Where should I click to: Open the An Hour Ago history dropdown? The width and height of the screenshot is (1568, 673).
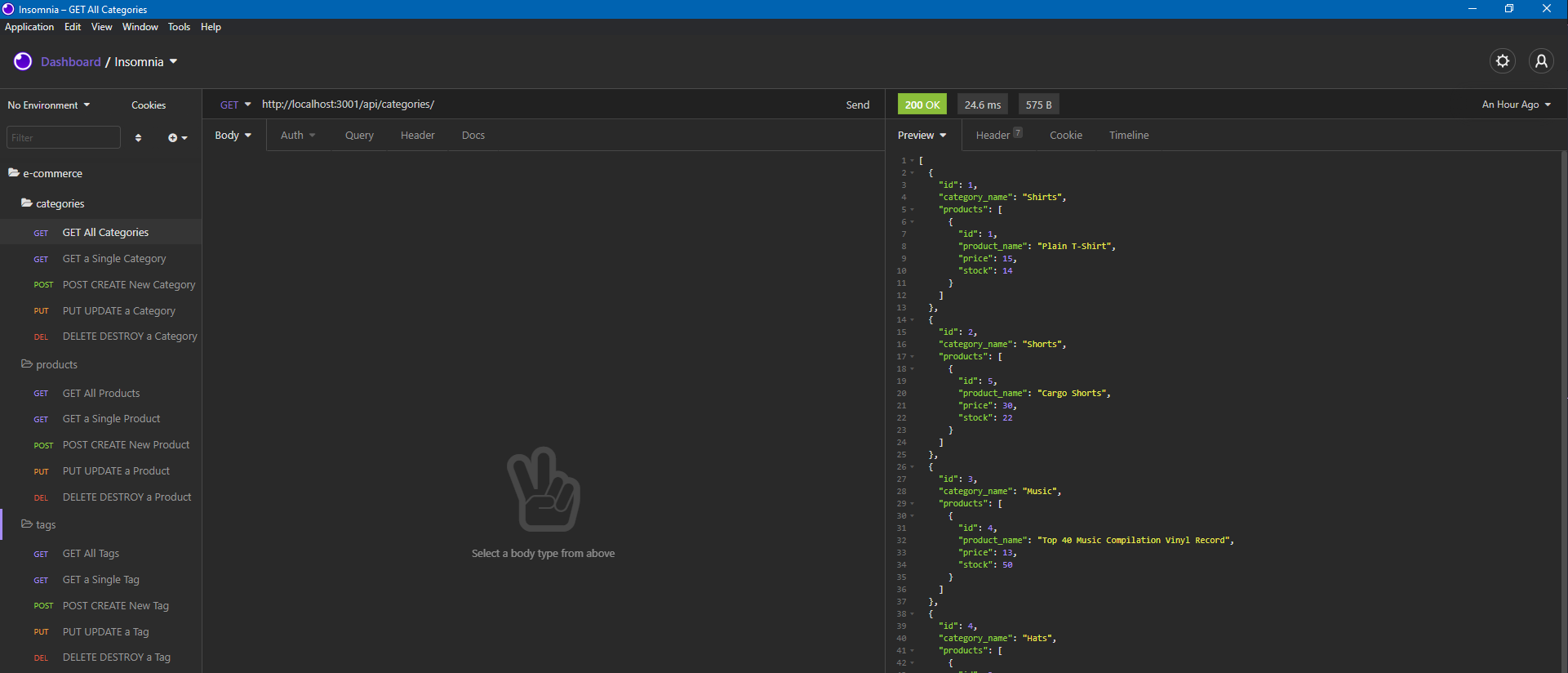pos(1517,105)
